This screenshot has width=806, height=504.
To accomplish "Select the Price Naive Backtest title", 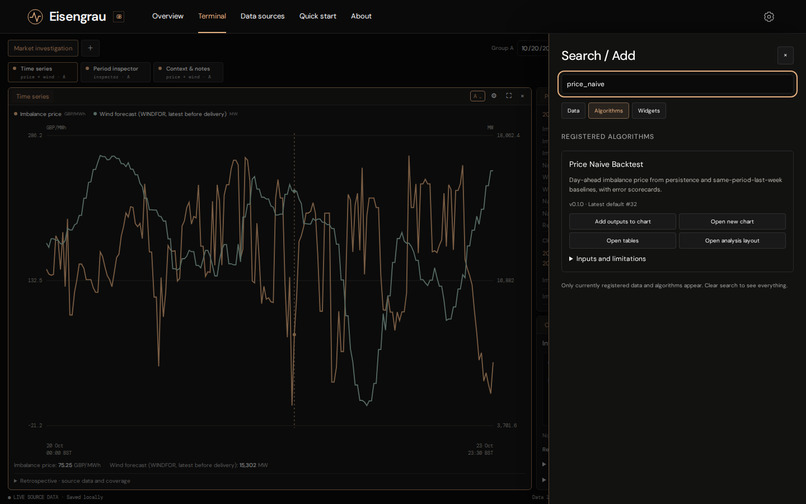I will [606, 164].
